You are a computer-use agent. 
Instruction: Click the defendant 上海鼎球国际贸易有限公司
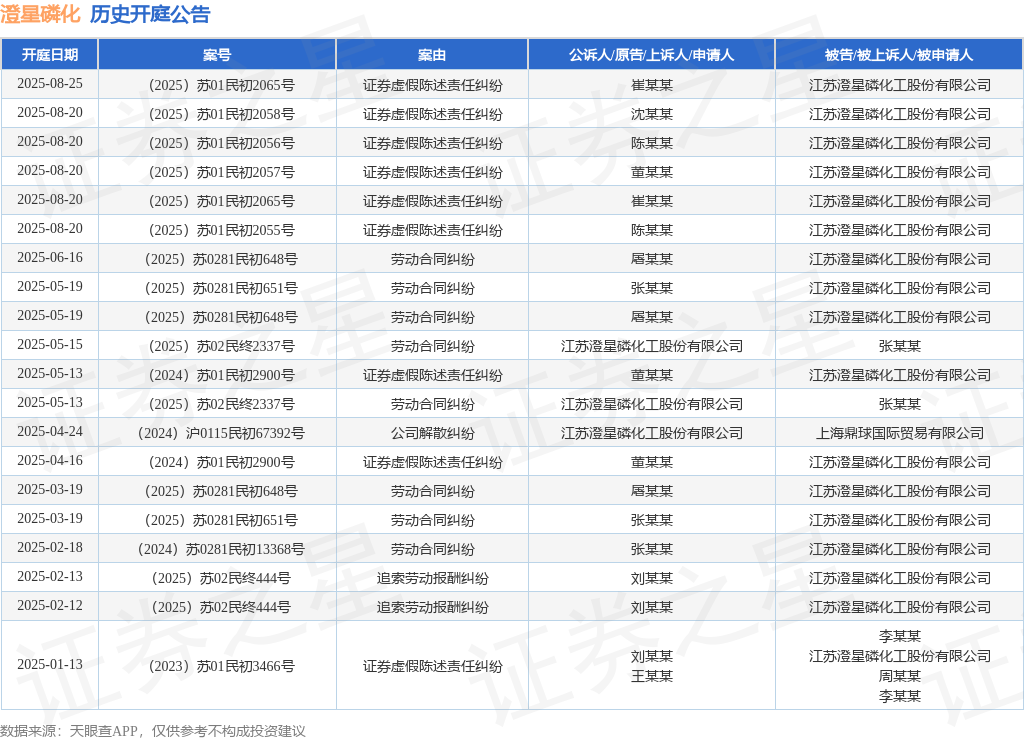900,433
